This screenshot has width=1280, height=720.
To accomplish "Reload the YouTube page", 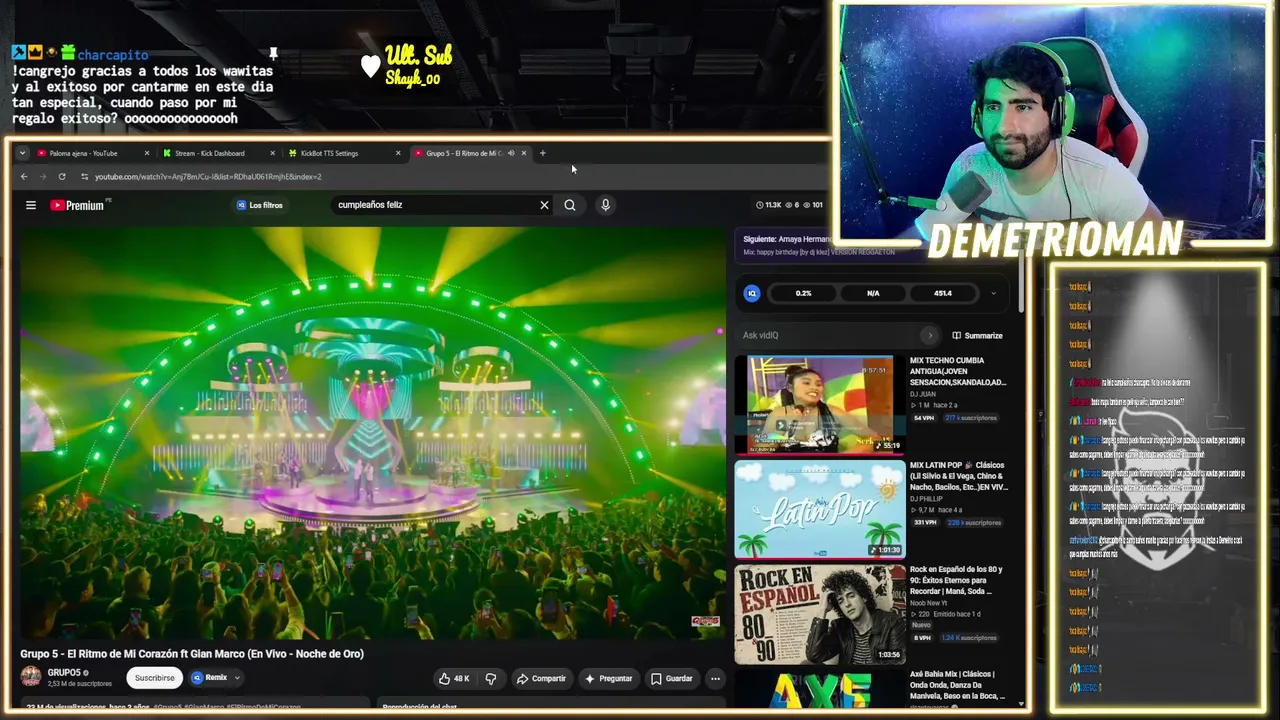I will [62, 177].
